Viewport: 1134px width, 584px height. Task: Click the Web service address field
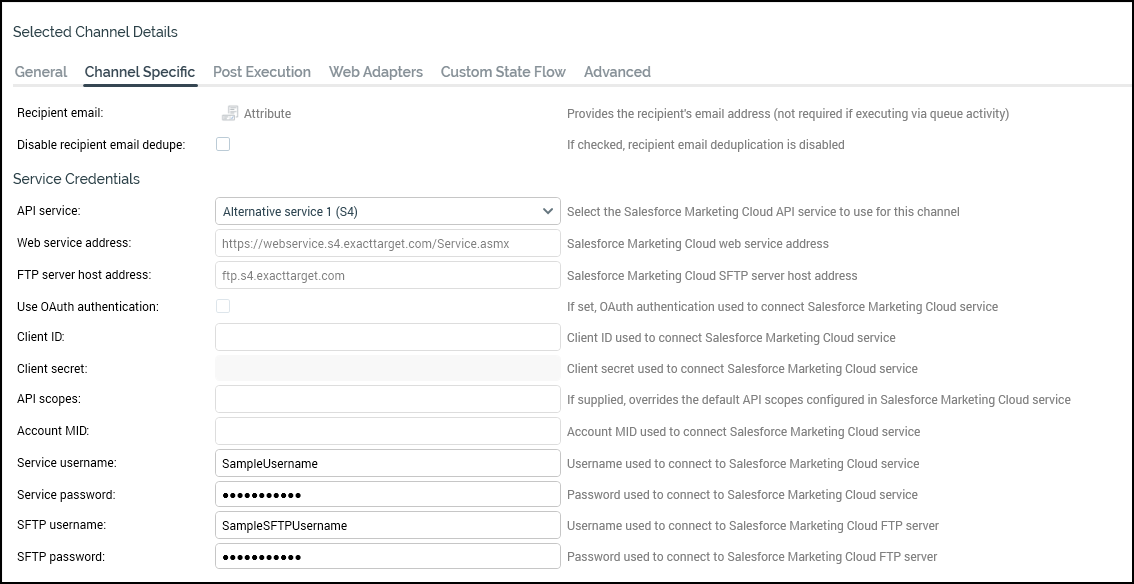tap(387, 243)
